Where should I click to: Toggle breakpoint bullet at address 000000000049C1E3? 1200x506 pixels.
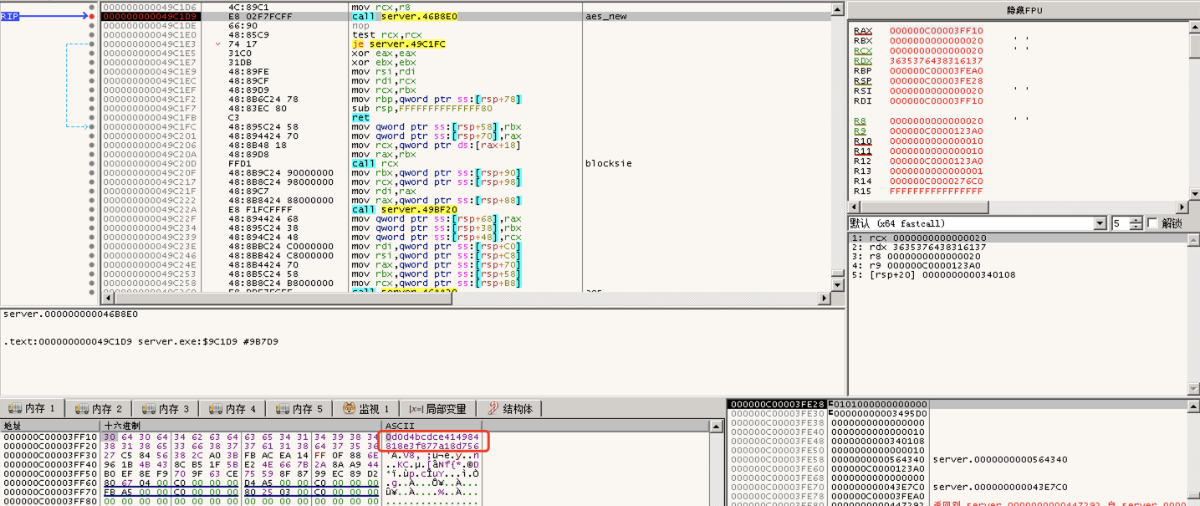coord(92,45)
